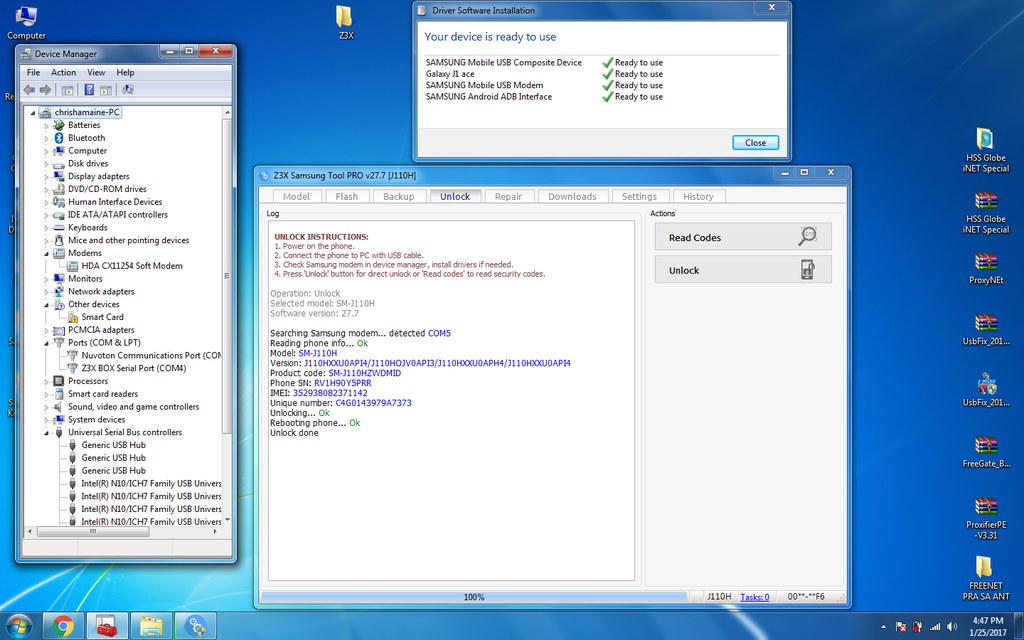Select Z3X BOX Serial Port (COM4)
This screenshot has width=1024, height=640.
point(134,368)
